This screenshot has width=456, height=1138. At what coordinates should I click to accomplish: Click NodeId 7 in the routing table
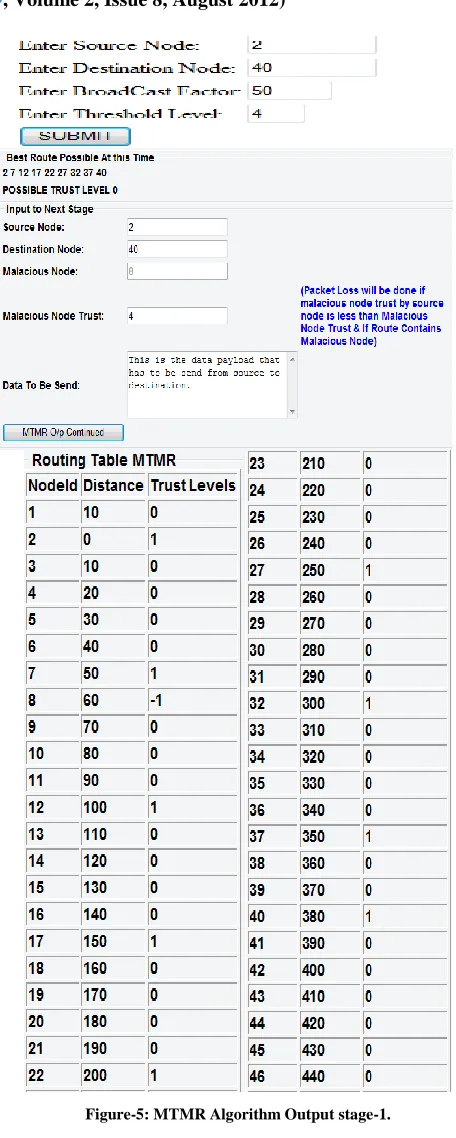(32, 674)
